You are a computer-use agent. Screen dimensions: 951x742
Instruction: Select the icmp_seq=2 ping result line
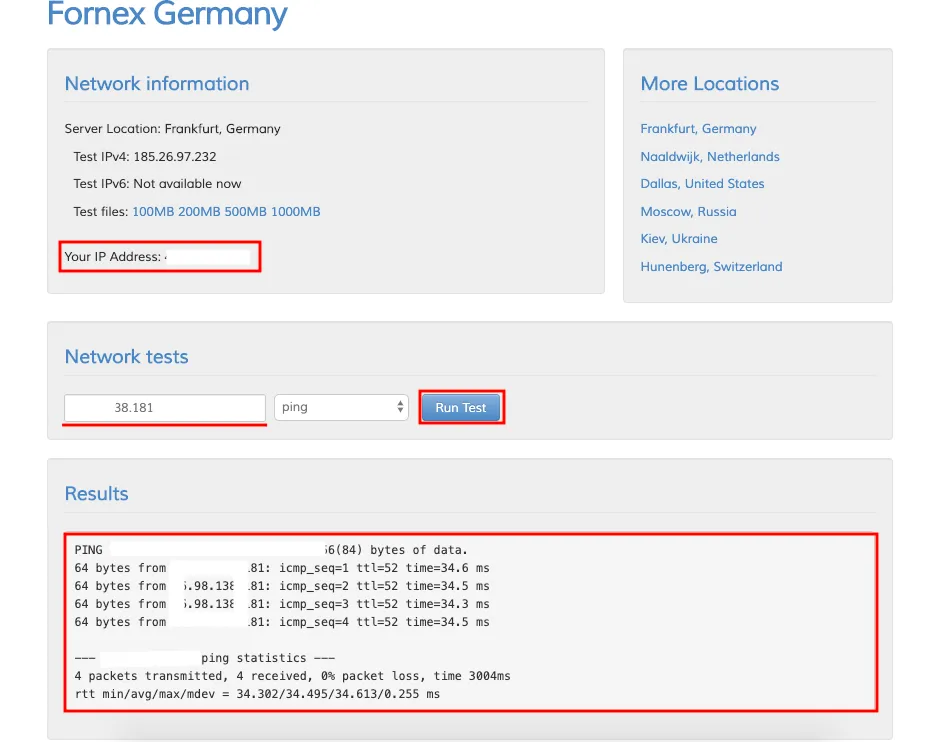(282, 586)
